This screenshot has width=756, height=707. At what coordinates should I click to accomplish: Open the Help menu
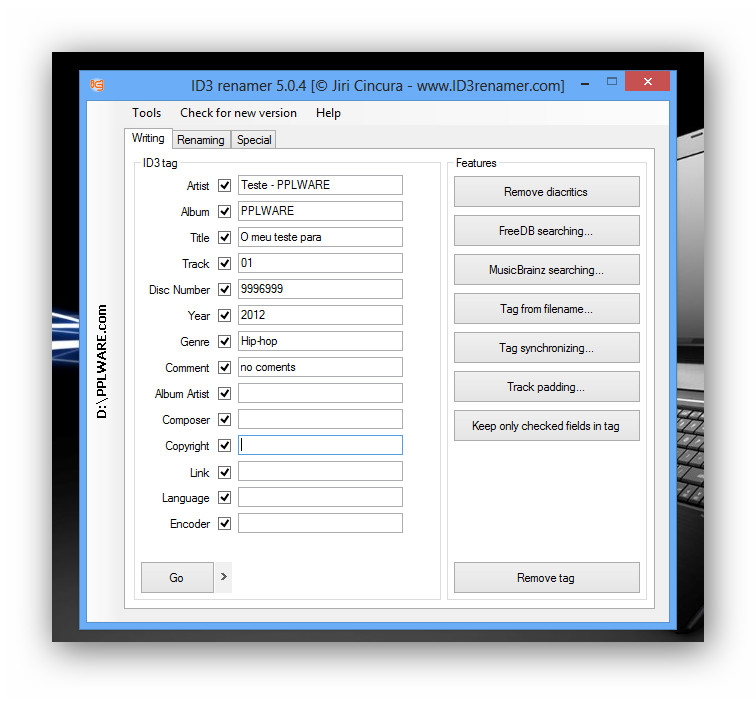pos(328,113)
